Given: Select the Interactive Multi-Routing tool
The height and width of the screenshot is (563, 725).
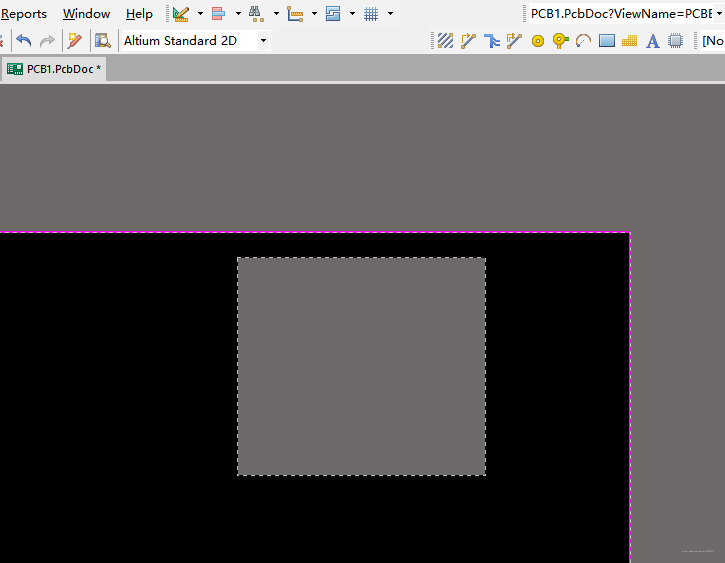Looking at the screenshot, I should pos(492,41).
